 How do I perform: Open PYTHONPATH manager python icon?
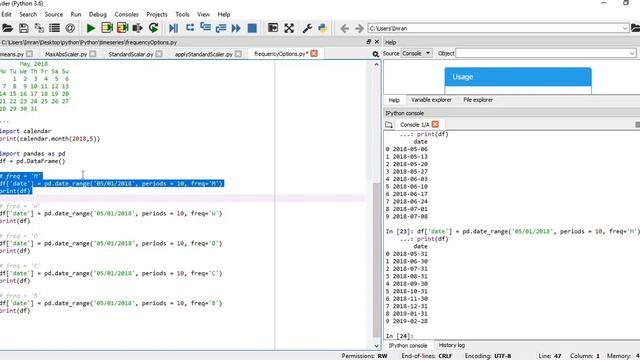[322, 28]
